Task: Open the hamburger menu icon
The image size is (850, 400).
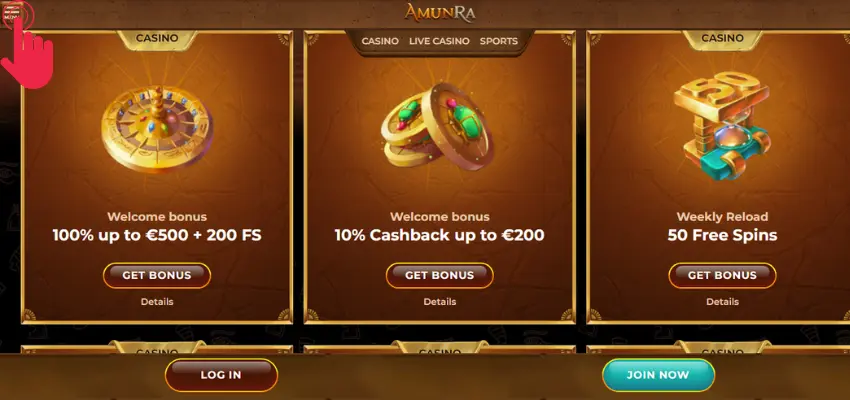Action: click(12, 12)
